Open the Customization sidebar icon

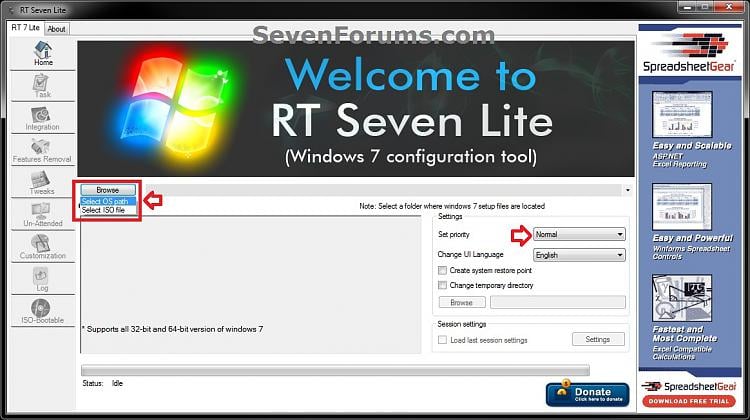pyautogui.click(x=43, y=247)
